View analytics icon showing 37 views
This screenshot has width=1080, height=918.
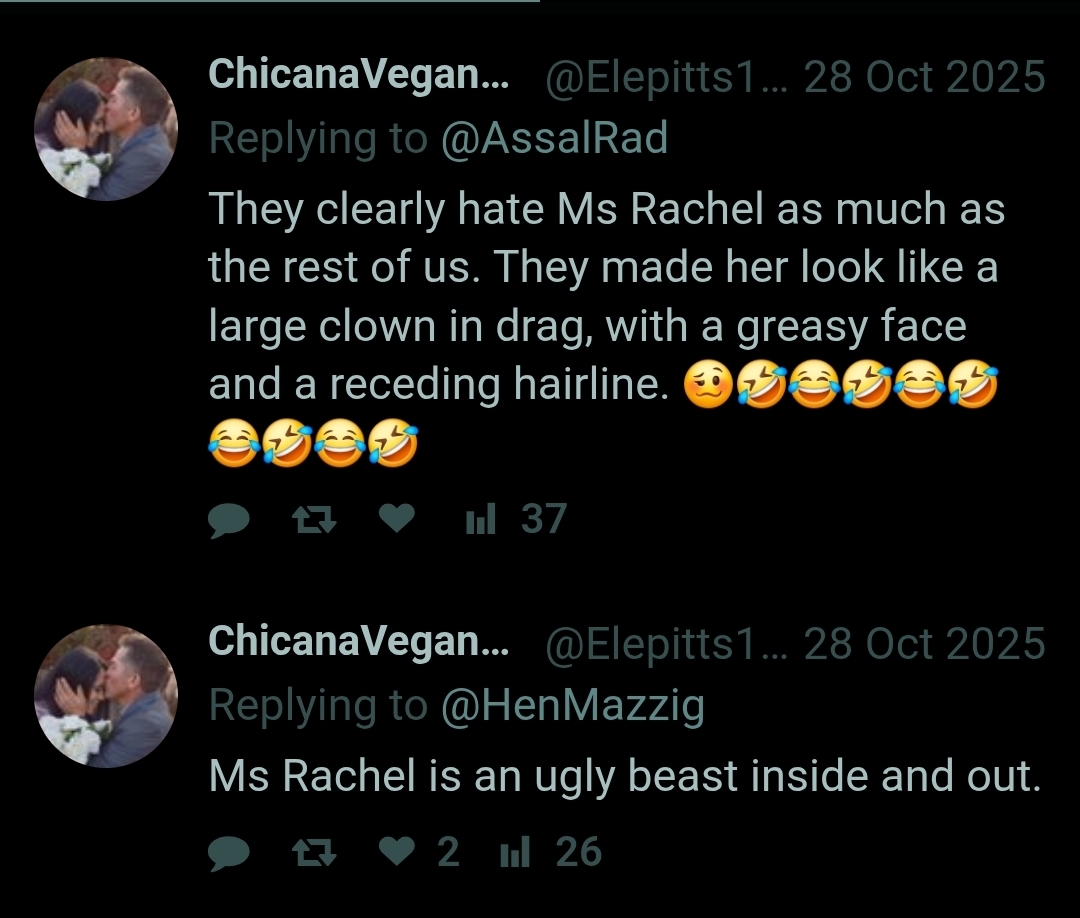pyautogui.click(x=481, y=519)
